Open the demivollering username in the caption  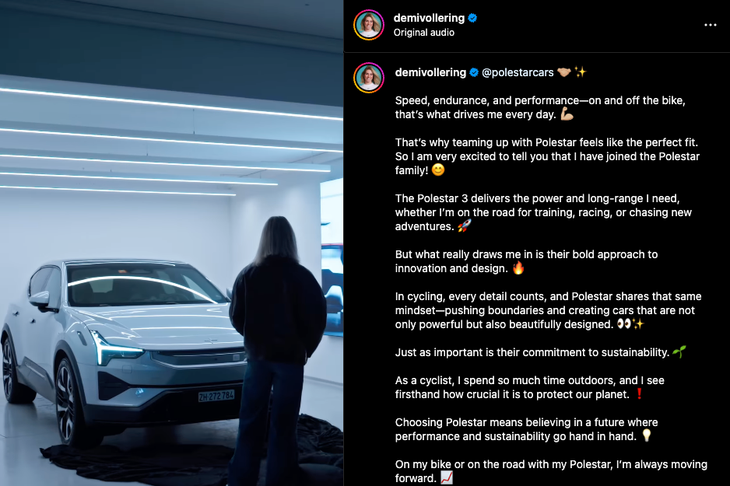(x=431, y=73)
